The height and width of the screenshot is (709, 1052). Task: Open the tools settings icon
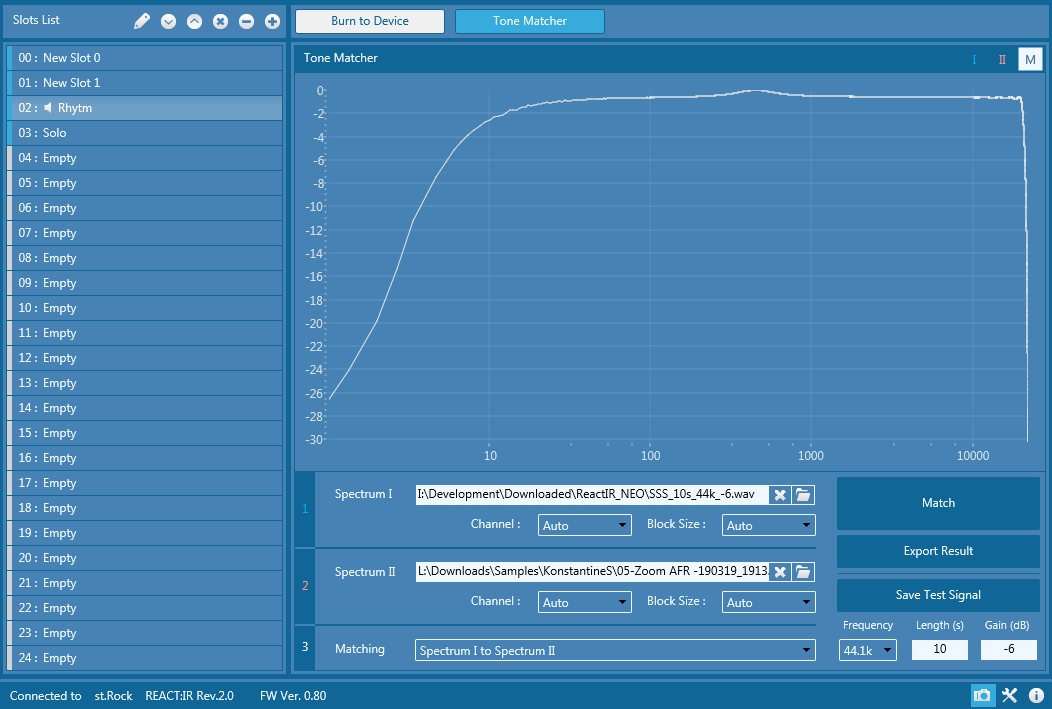coord(1010,695)
